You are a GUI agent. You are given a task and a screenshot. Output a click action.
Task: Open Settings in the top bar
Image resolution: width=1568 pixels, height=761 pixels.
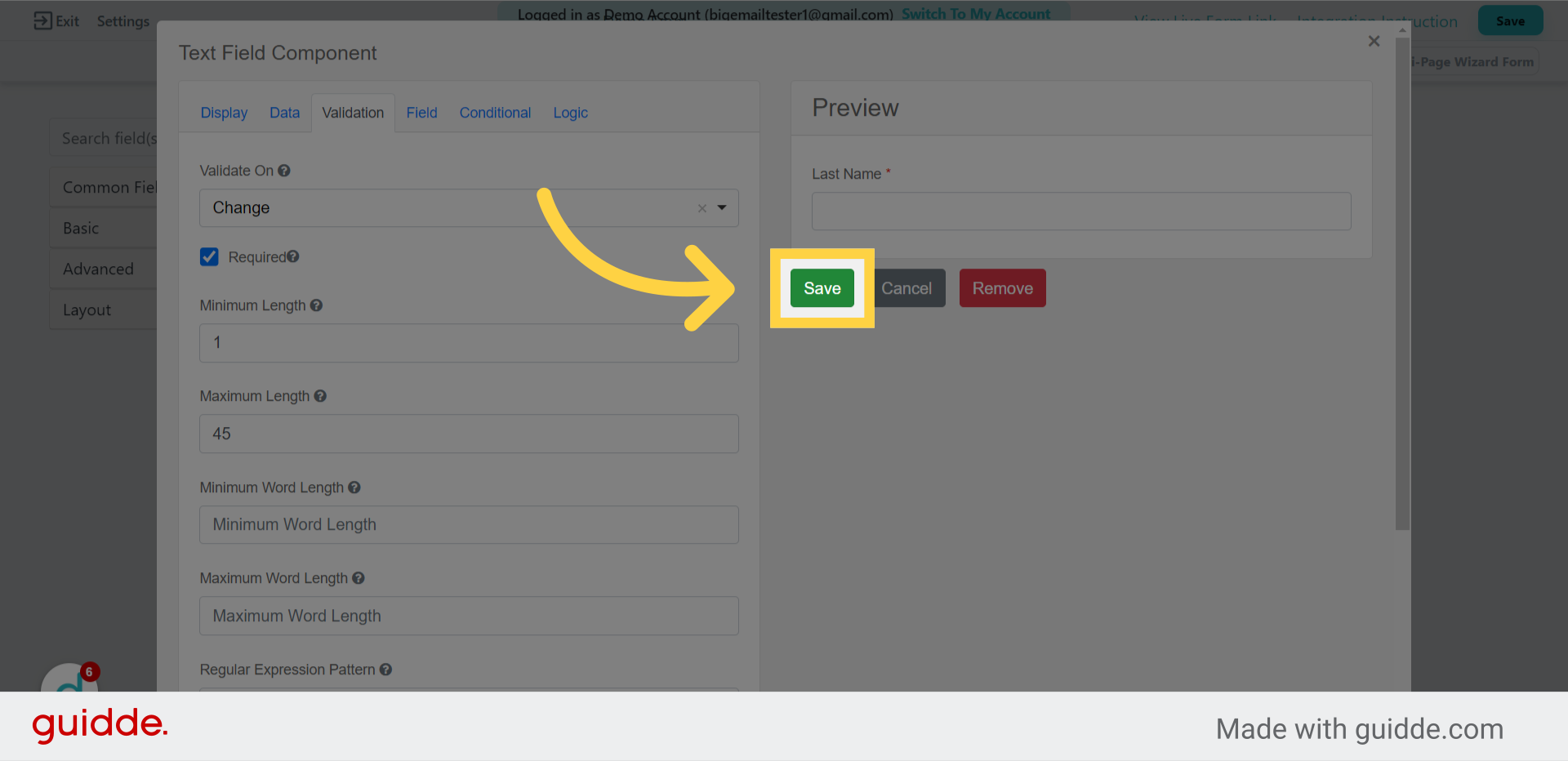[x=123, y=21]
